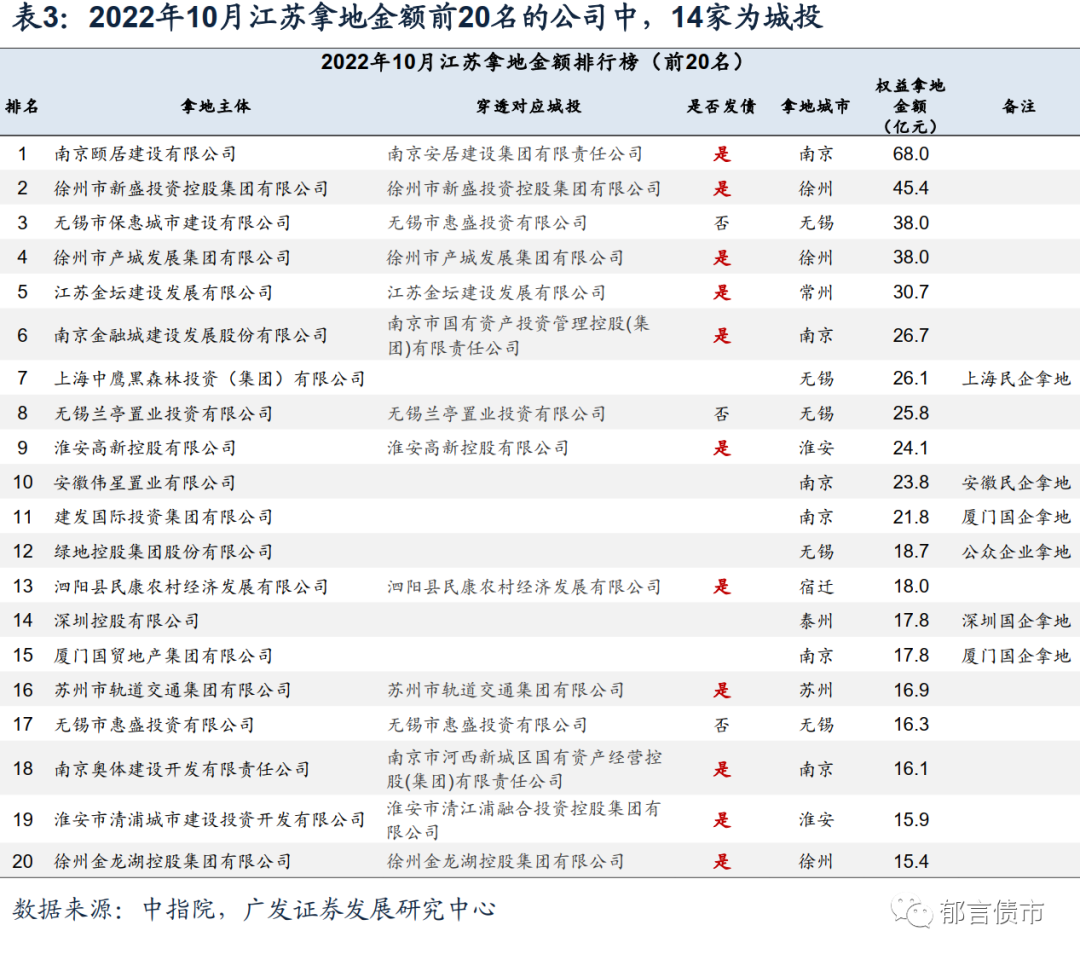Click the cell '泗阳县民康农村经济发展有限公司' under 拿地主体
Viewport: 1080px width, 960px height.
191,587
